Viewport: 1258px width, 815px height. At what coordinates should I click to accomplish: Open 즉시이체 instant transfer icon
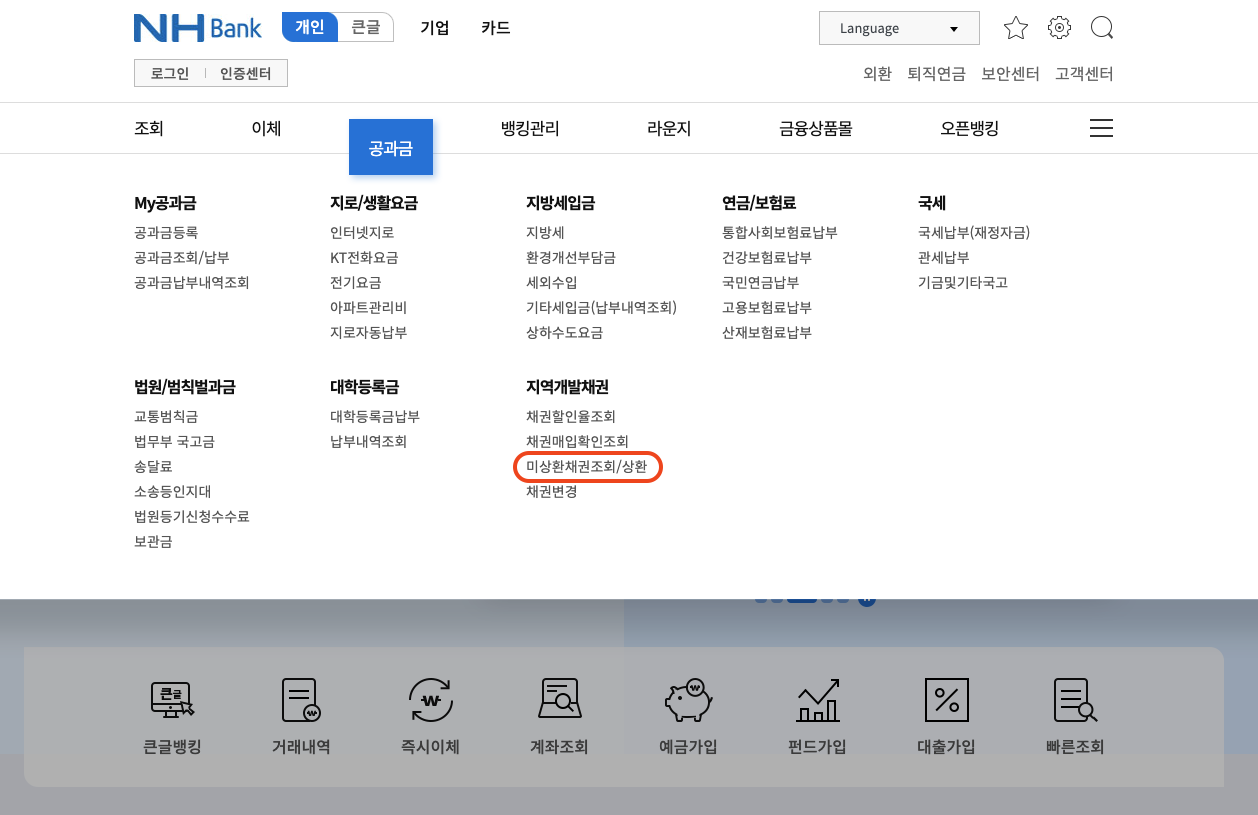tap(429, 714)
